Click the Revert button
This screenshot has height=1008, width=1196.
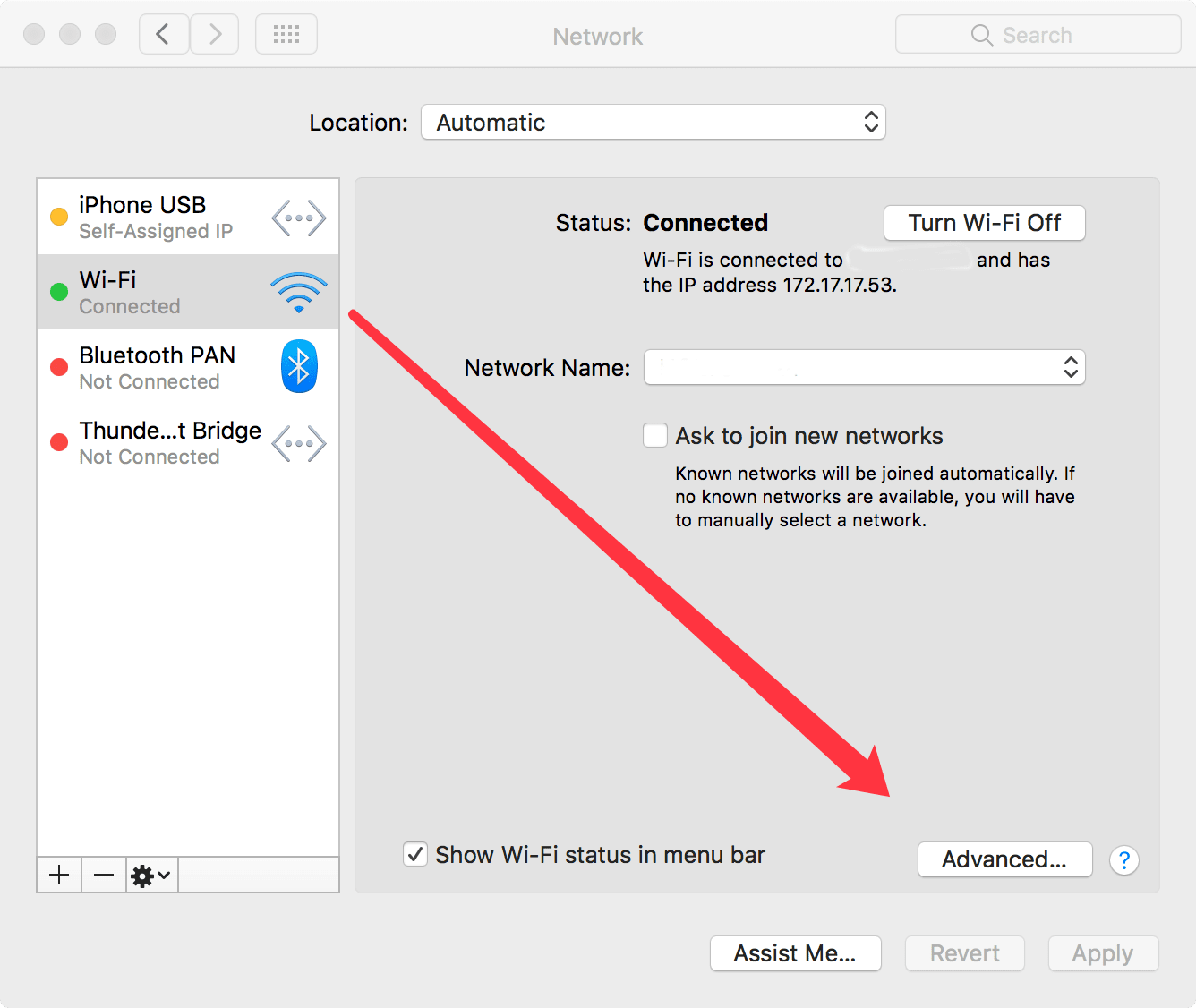(965, 953)
